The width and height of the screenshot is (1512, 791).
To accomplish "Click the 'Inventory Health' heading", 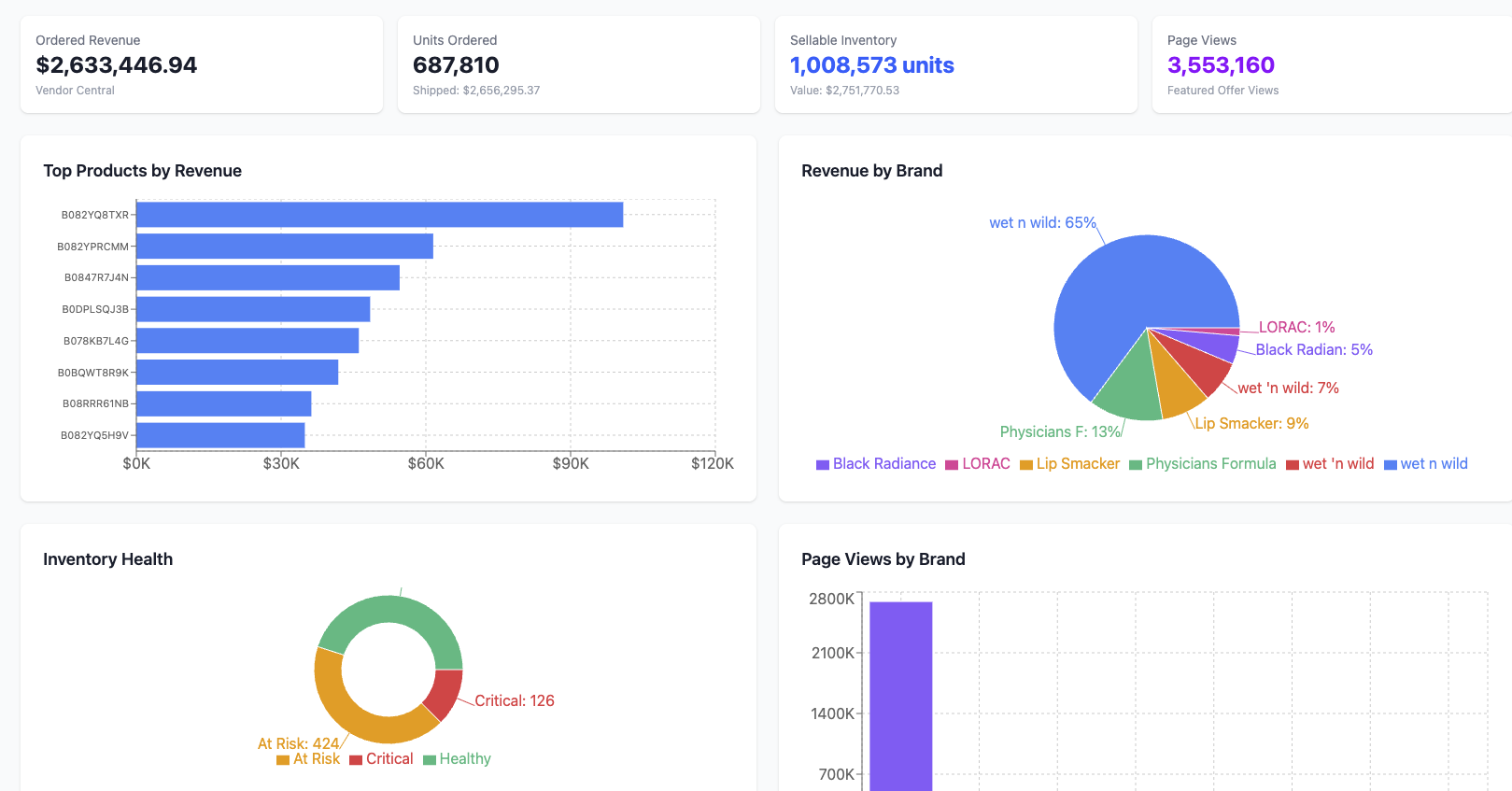I will pos(108,559).
